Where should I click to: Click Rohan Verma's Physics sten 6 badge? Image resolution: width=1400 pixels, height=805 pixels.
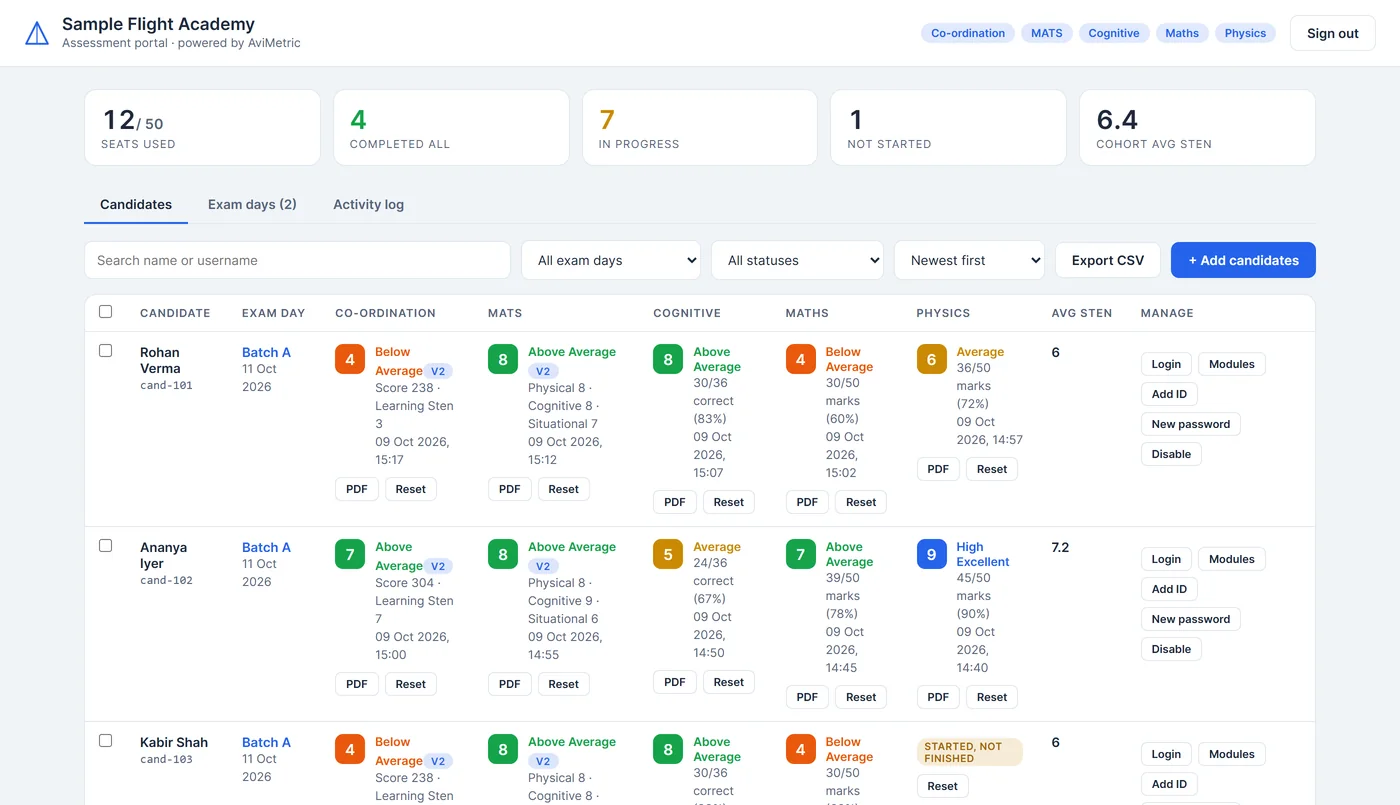click(x=931, y=359)
